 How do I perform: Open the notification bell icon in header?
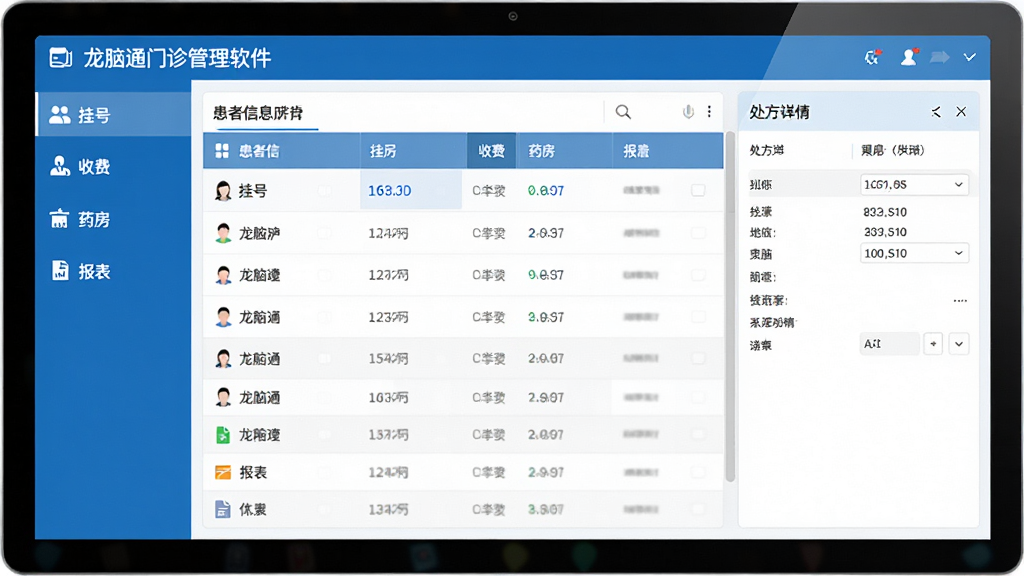872,57
